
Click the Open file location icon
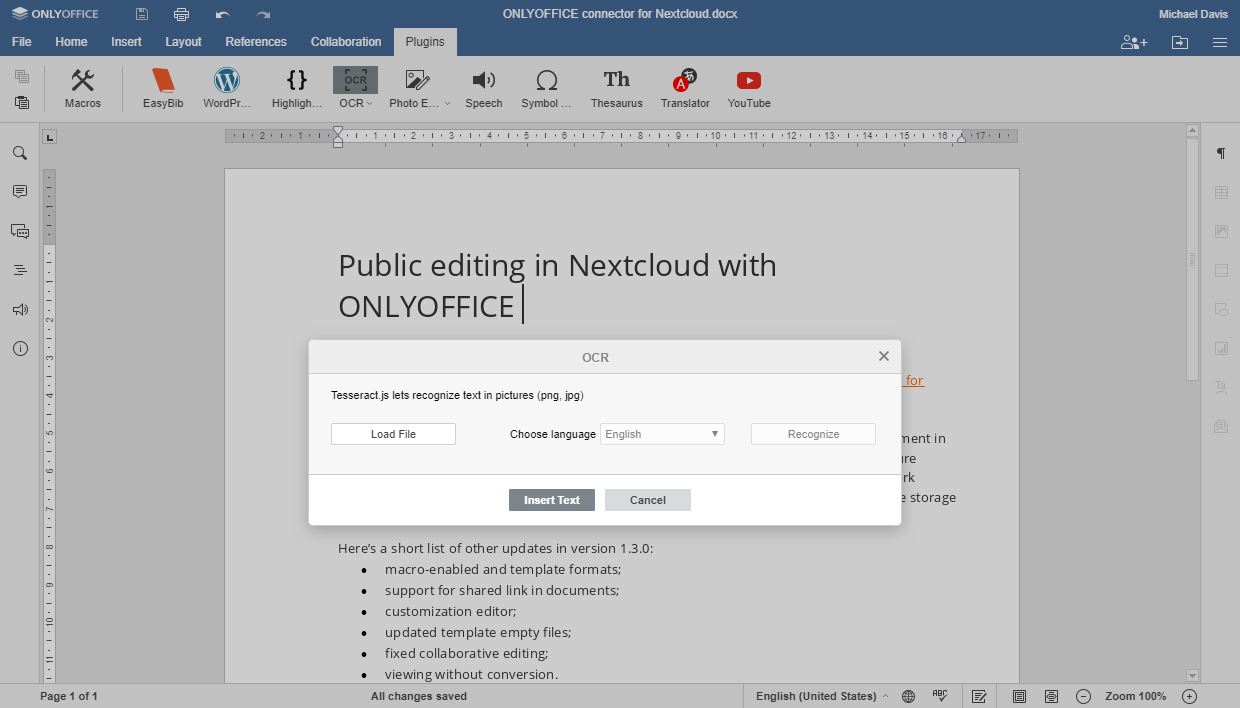[1180, 42]
